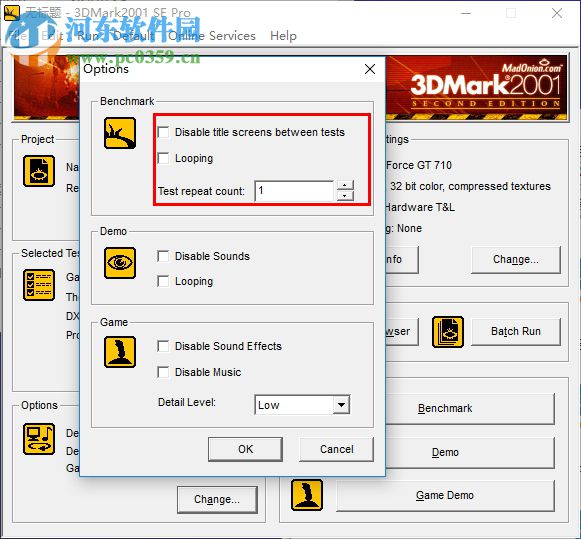Check the Disable Sounds option
Viewport: 581px width, 539px height.
(163, 256)
